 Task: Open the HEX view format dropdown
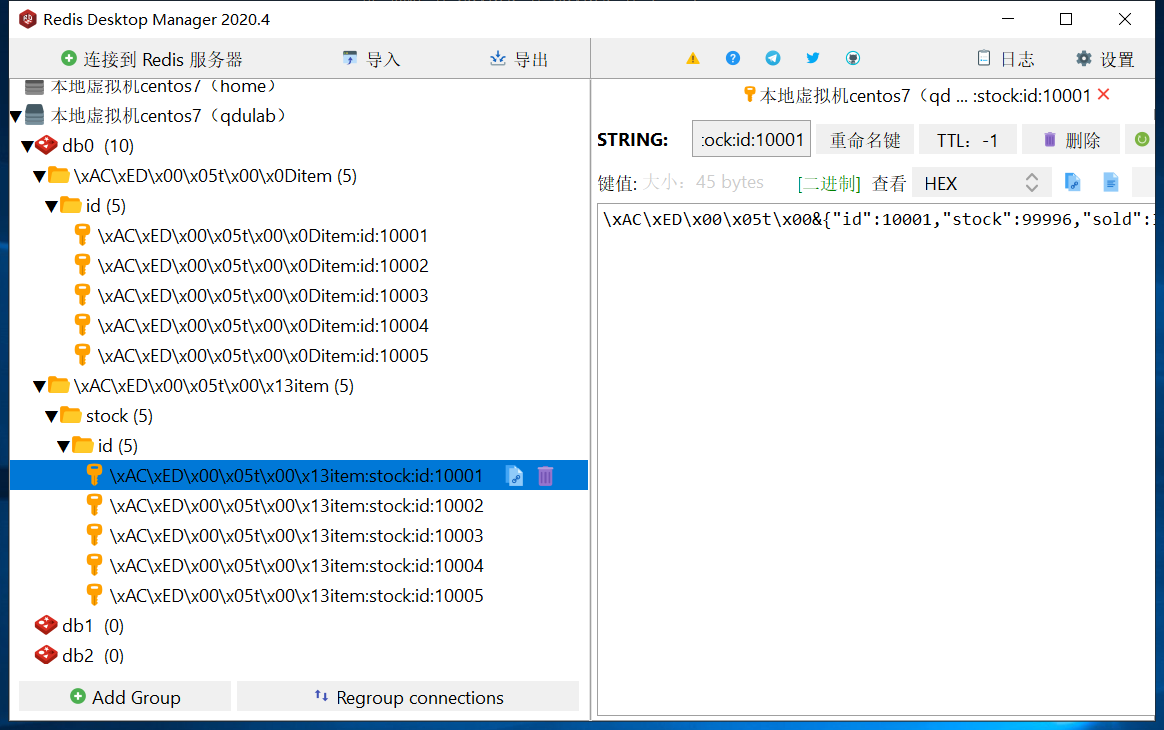point(981,183)
